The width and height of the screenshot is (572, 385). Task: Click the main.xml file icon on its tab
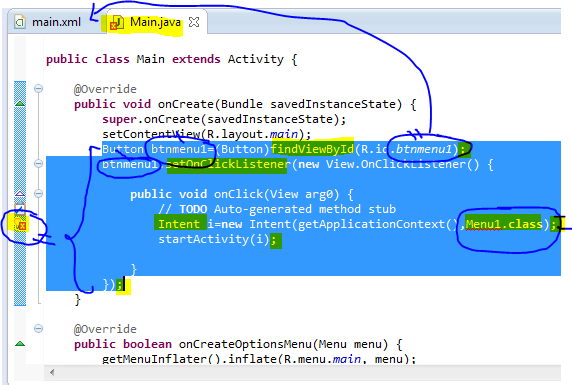pos(20,22)
